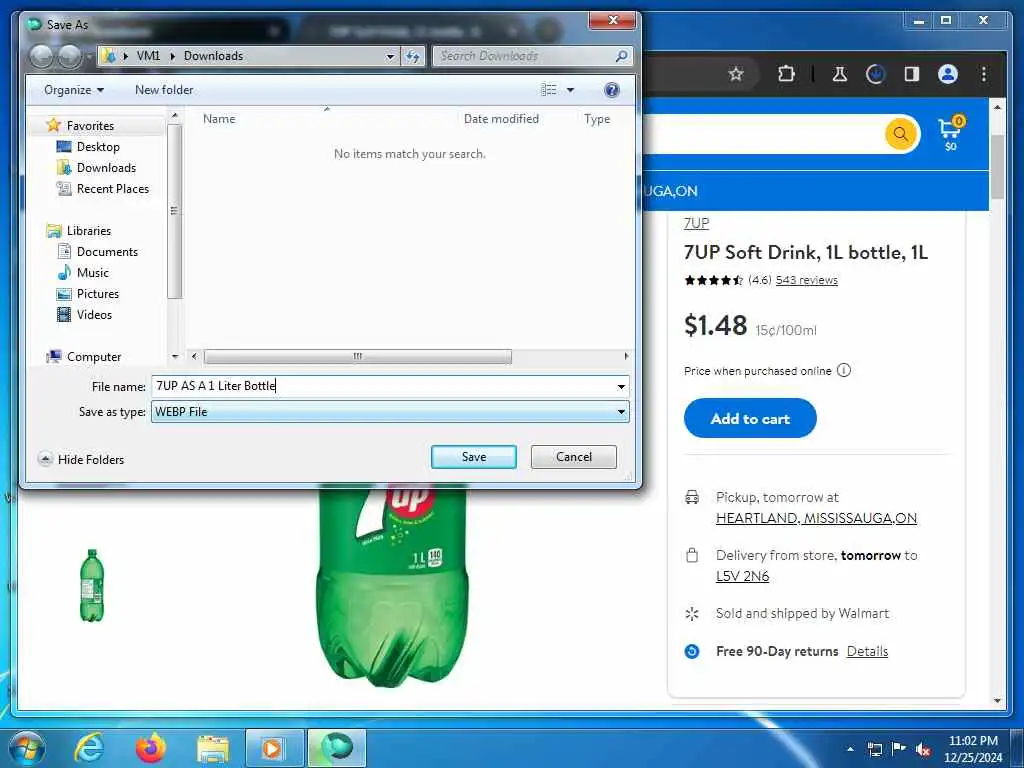Viewport: 1024px width, 768px height.
Task: Open the Chrome Labs flask icon
Action: 840,74
